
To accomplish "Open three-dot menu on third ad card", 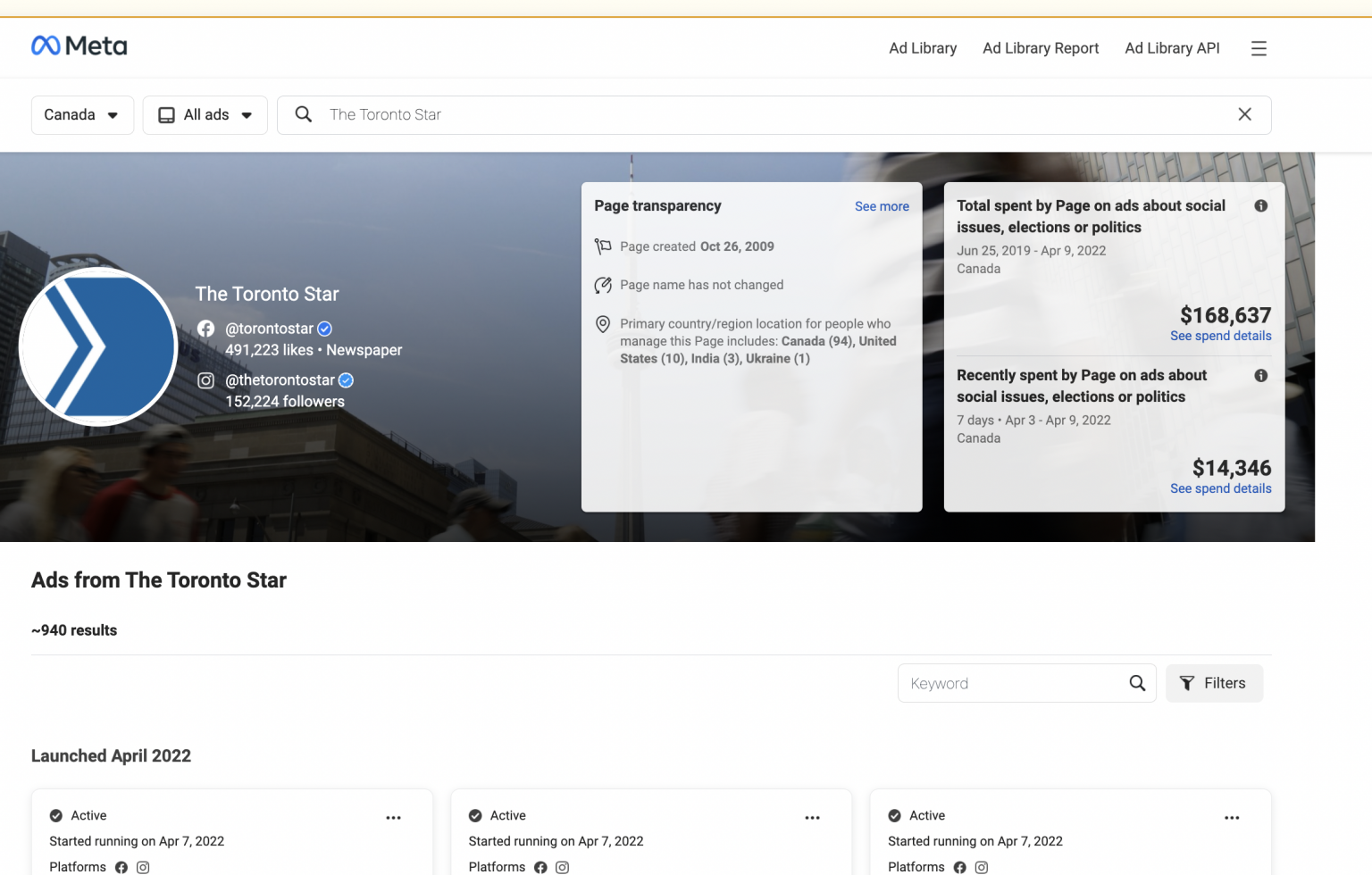I will (x=1232, y=817).
